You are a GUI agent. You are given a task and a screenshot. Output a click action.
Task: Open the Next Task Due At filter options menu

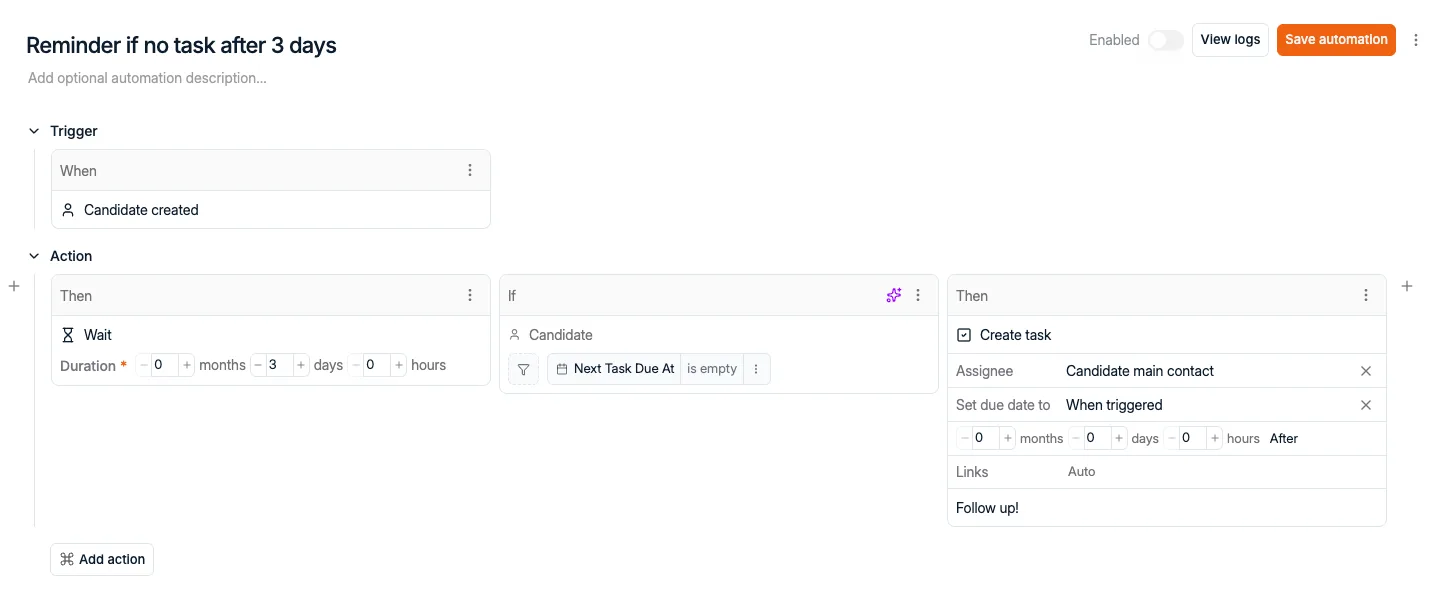[756, 369]
